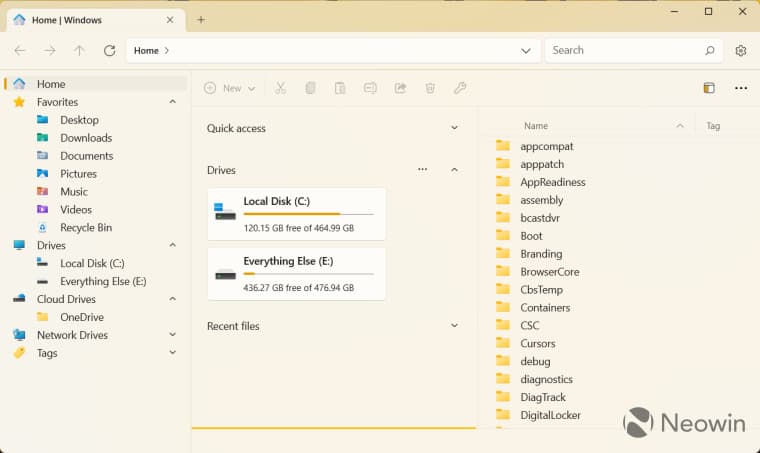
Task: Add a new tab with plus button
Action: pos(201,19)
